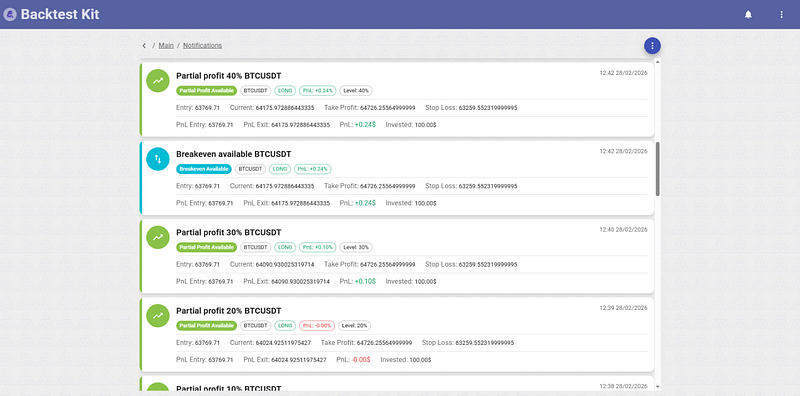Screen dimensions: 800x396
Task: Click the 12:42 timestamp on Partial profit 40% card
Action: pos(623,73)
